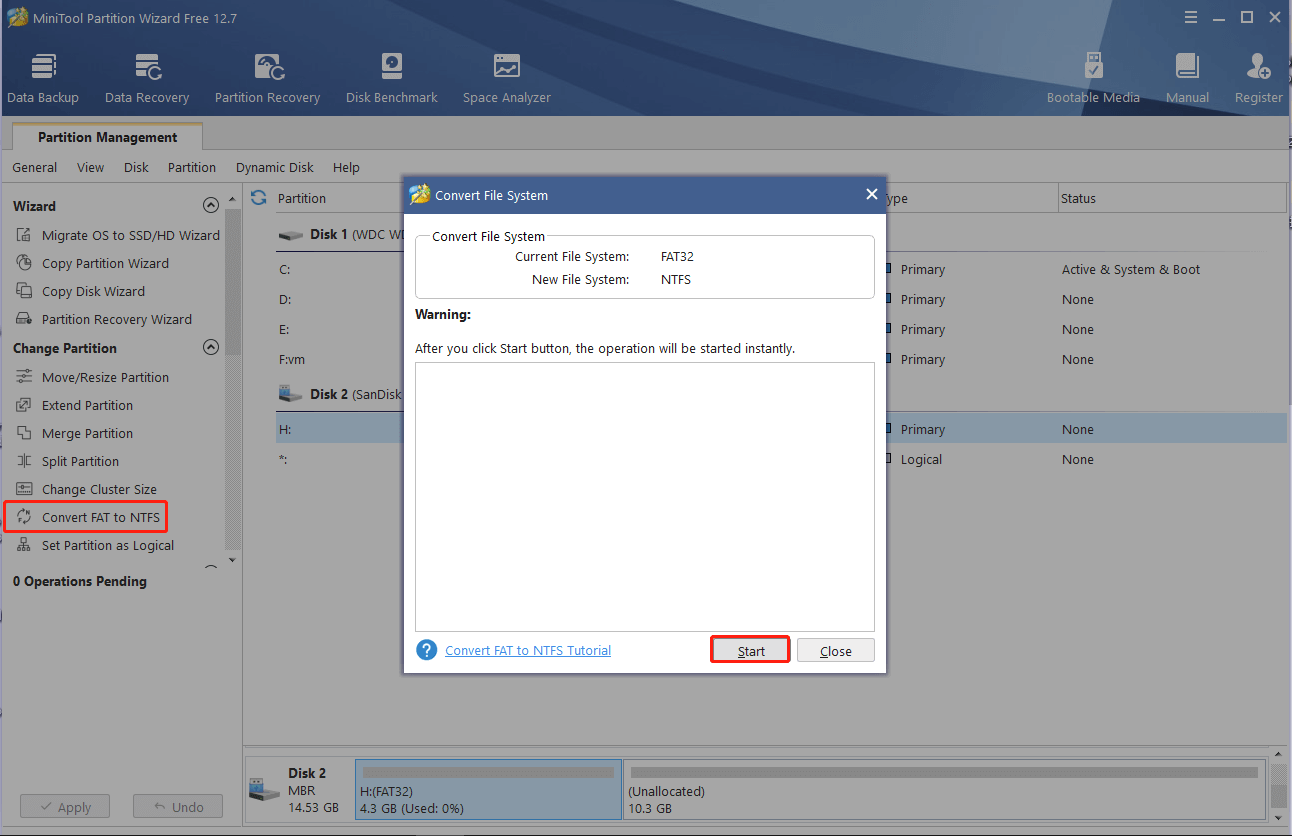
Task: Select Extend Partition
Action: [x=74, y=405]
